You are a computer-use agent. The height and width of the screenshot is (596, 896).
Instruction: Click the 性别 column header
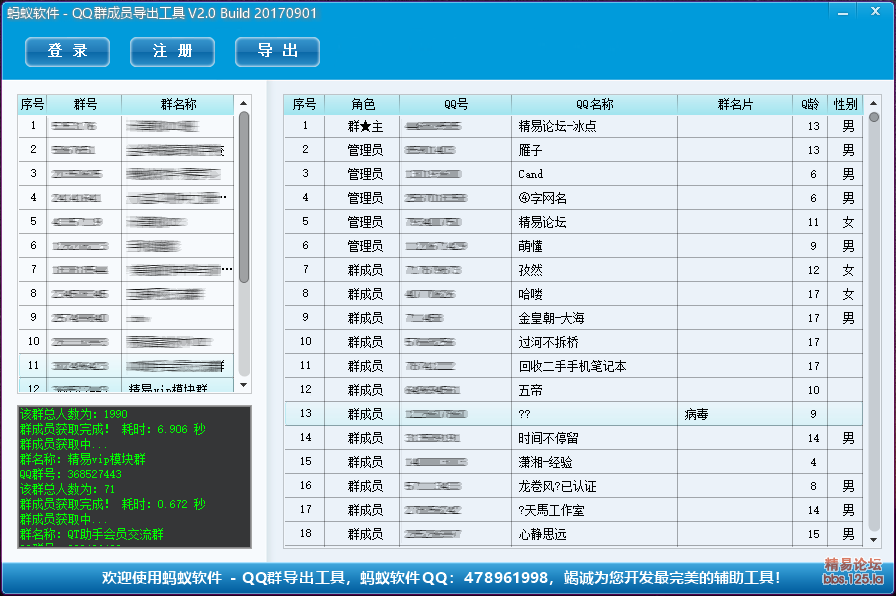(845, 104)
